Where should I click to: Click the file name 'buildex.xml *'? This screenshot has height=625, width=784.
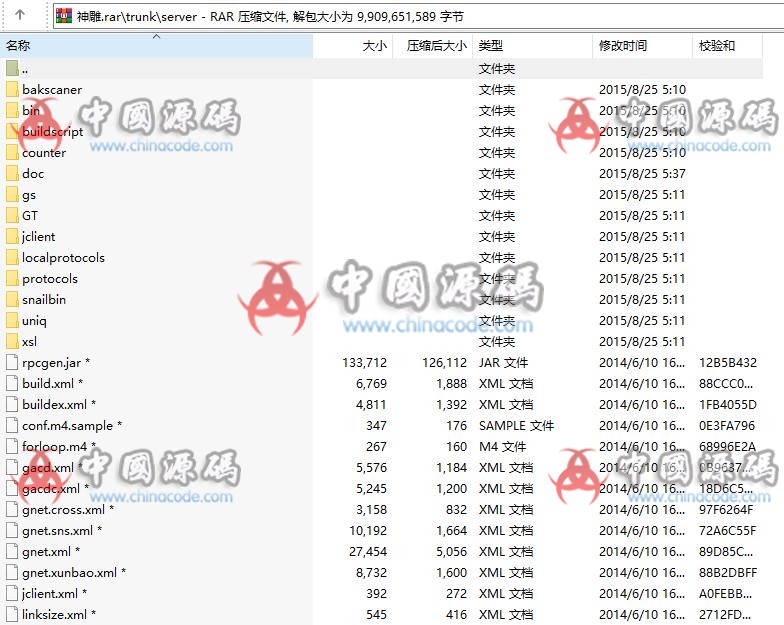(x=59, y=404)
